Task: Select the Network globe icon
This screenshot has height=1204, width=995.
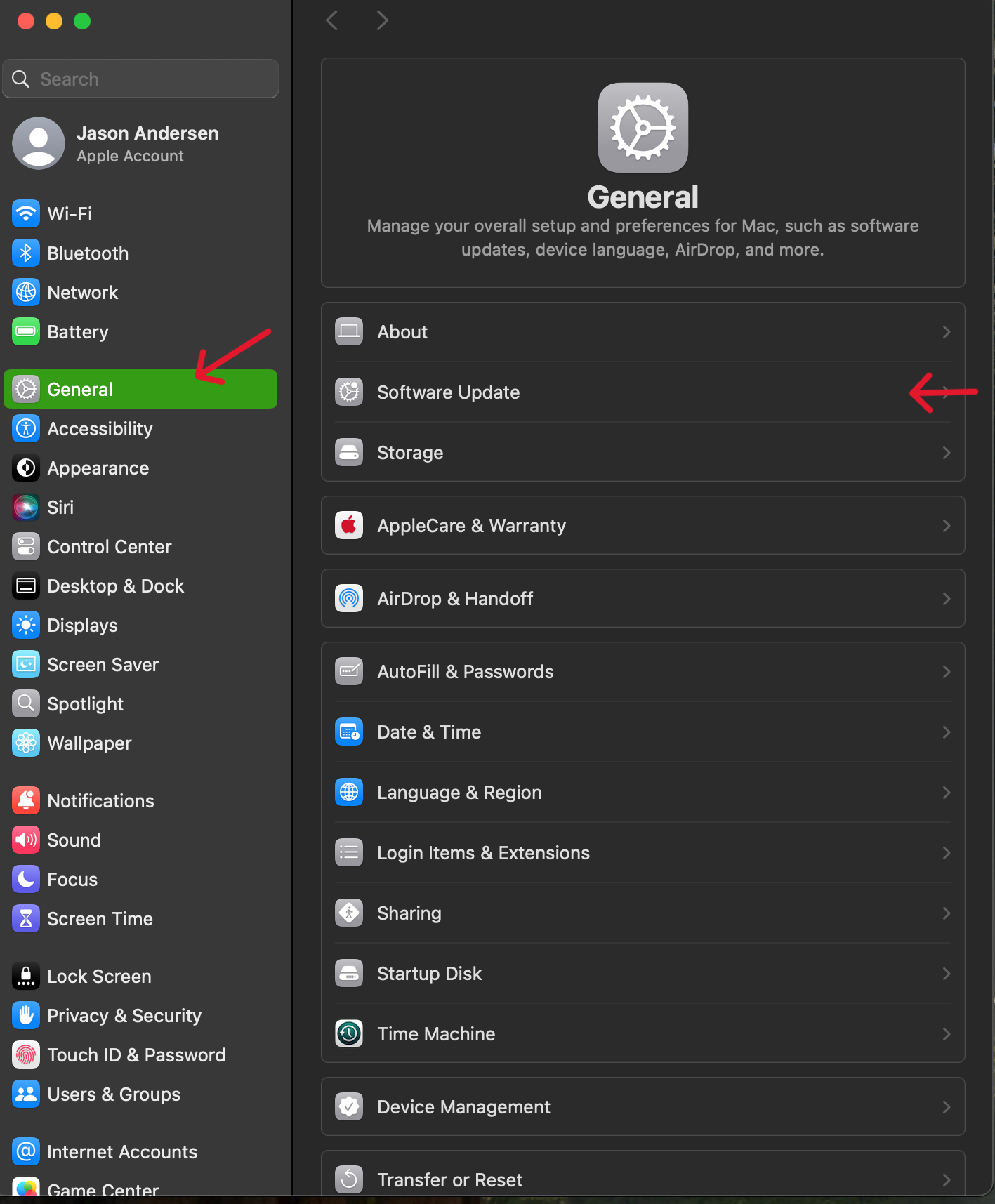Action: point(26,292)
